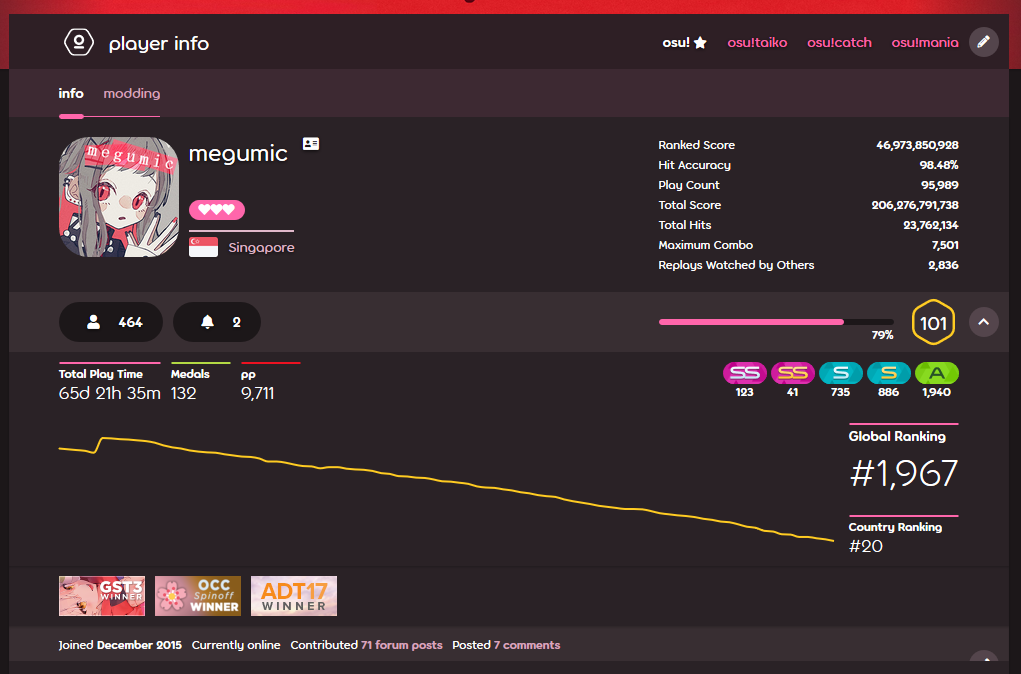1021x674 pixels.
Task: Open the 71 forum posts link
Action: (402, 645)
